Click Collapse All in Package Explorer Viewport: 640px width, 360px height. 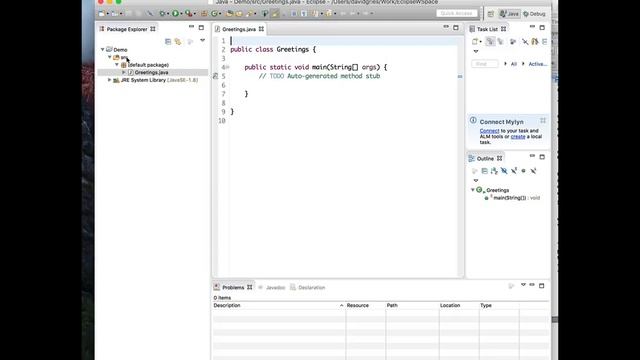coord(168,41)
